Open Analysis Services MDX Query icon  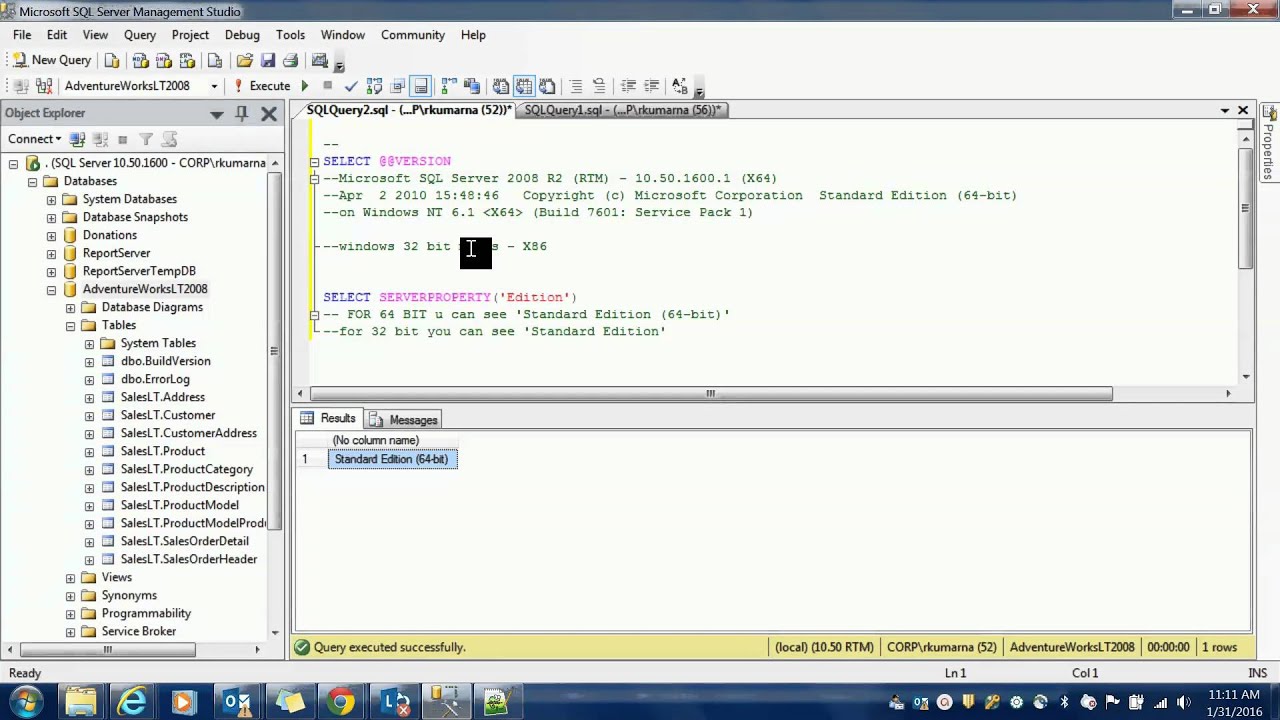coord(141,60)
